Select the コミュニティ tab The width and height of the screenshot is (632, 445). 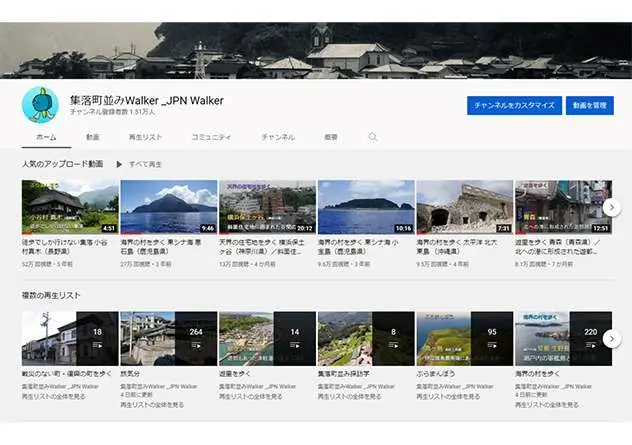(211, 136)
